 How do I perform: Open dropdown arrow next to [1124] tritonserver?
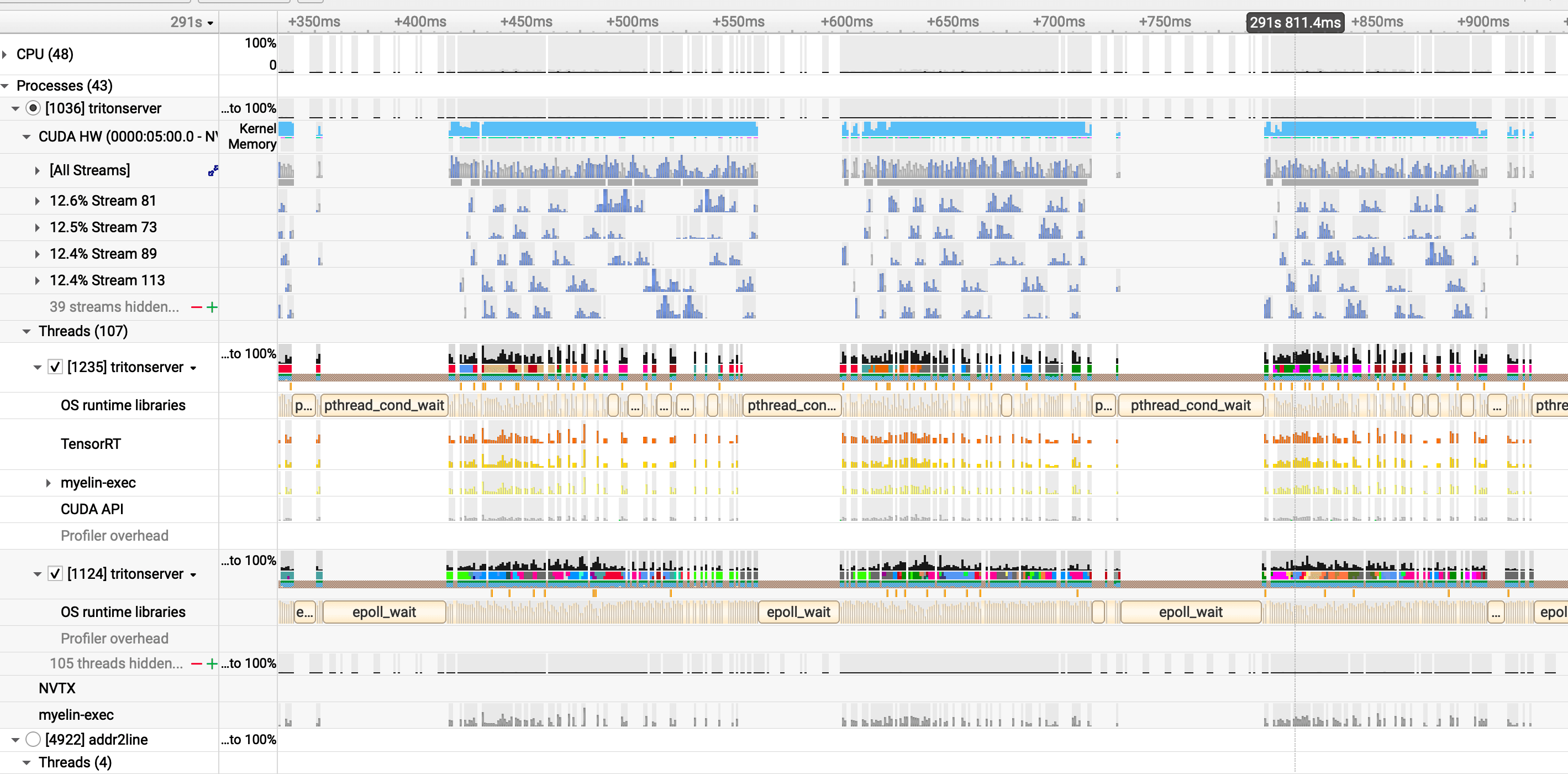click(193, 574)
